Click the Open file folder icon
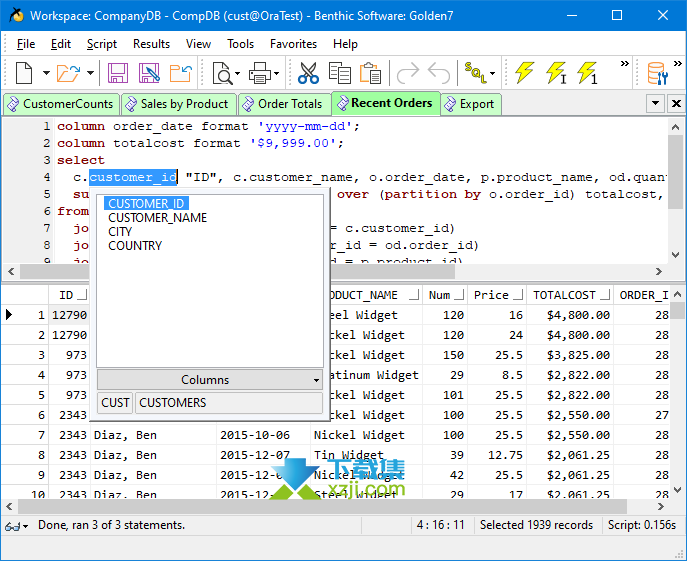Screen dimensions: 687x561 [x=68, y=73]
